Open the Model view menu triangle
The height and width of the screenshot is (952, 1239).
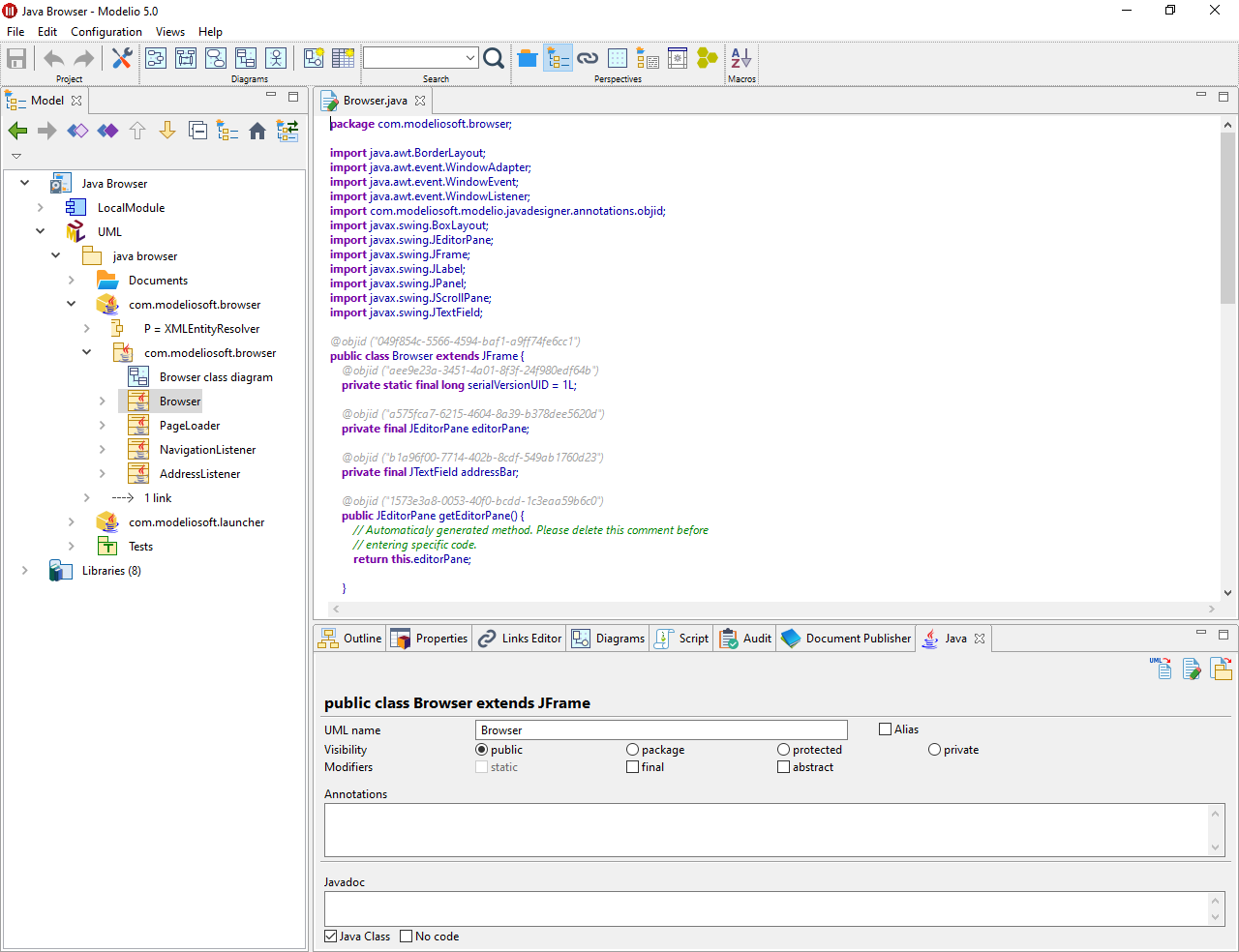[x=16, y=156]
